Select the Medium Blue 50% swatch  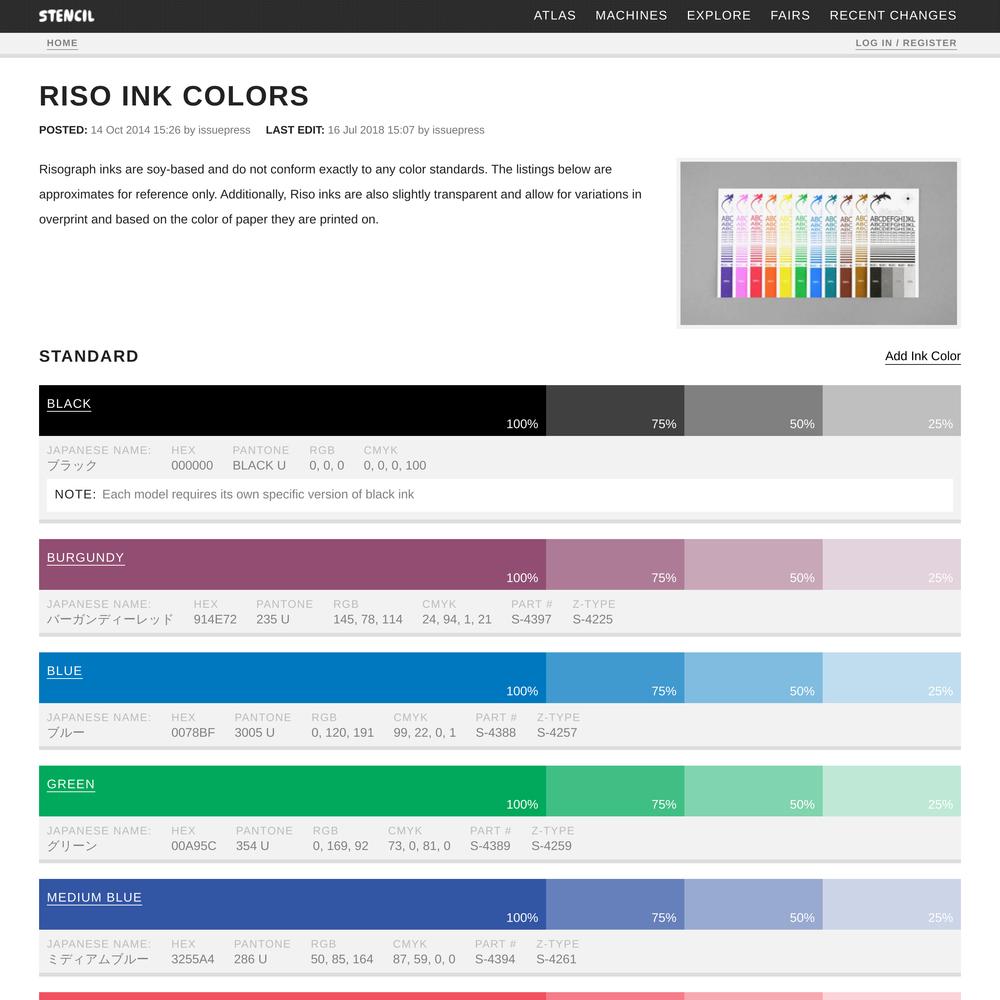coord(753,904)
